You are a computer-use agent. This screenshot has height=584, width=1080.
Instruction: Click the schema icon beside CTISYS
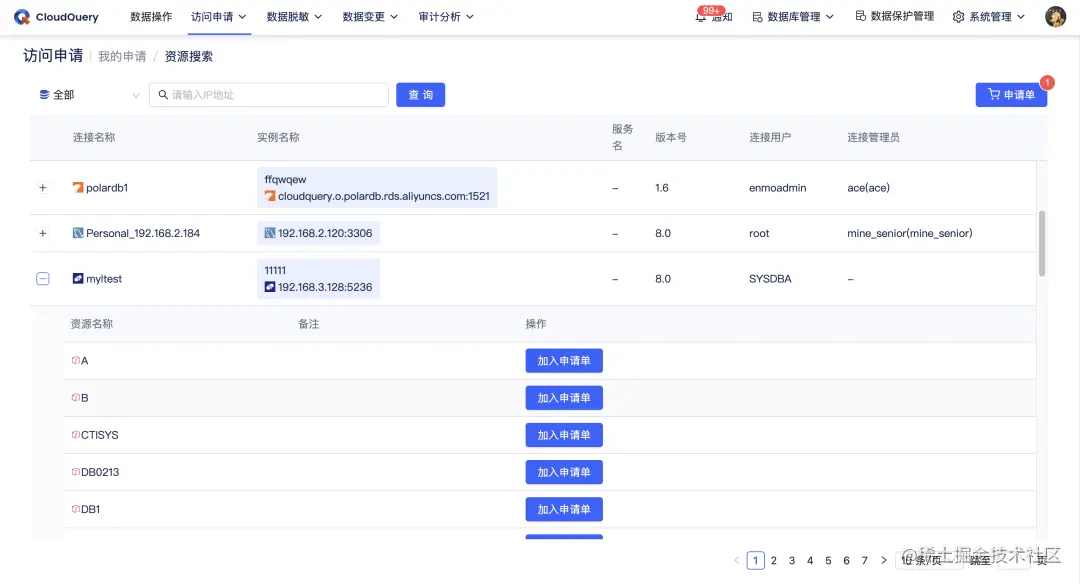(x=76, y=435)
